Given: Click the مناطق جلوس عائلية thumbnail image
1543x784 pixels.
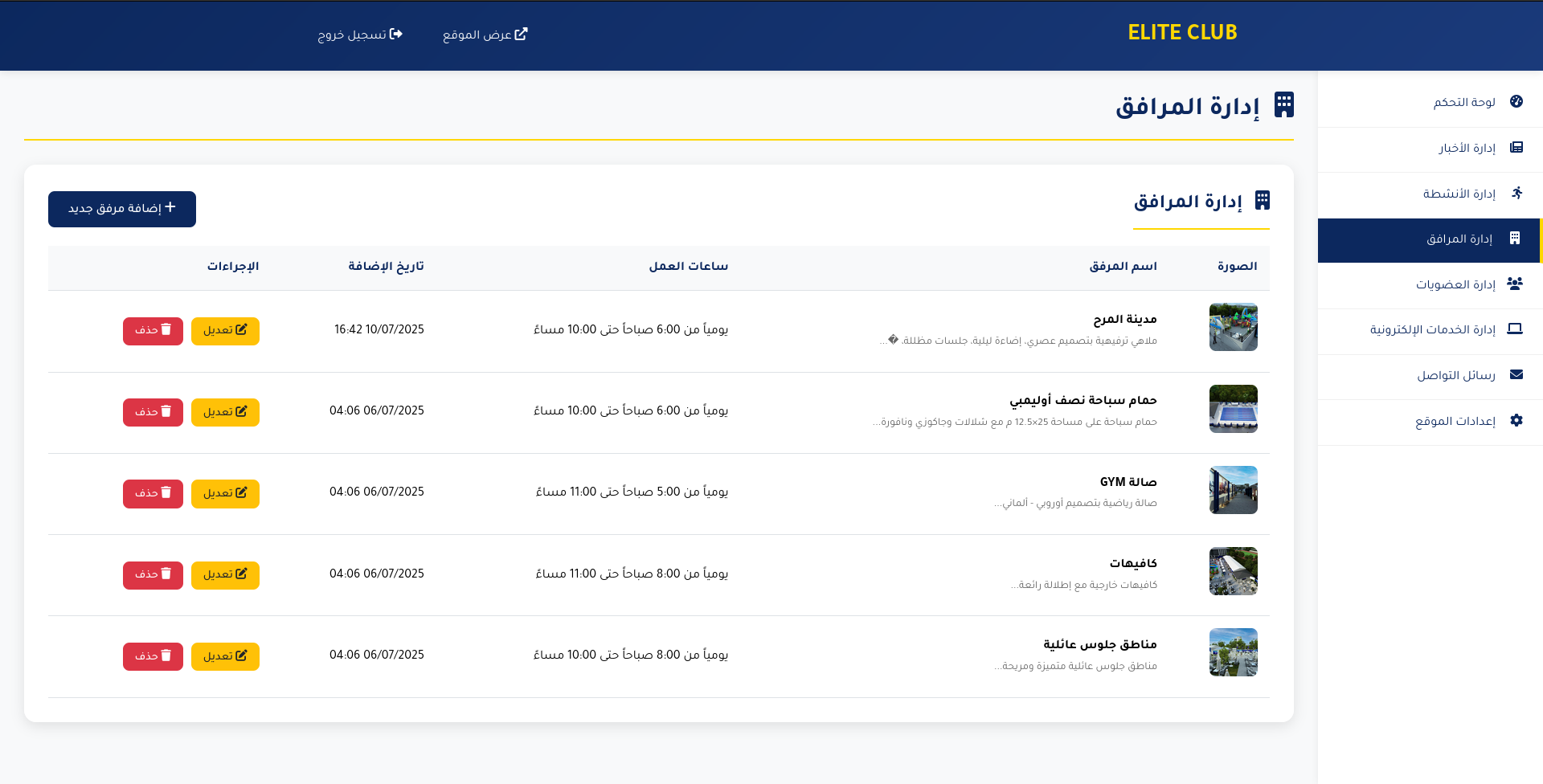Looking at the screenshot, I should [1234, 652].
